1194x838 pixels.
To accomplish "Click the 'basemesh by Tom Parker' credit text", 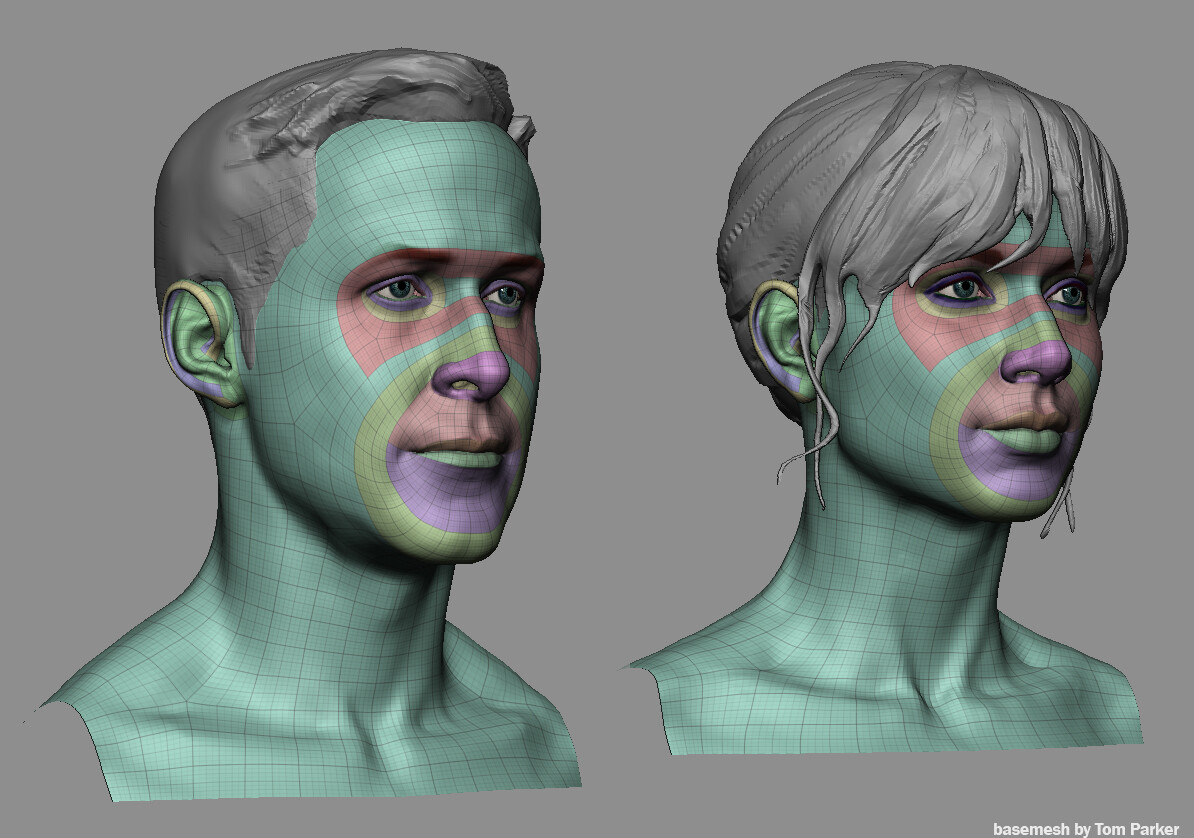I will tap(1085, 828).
